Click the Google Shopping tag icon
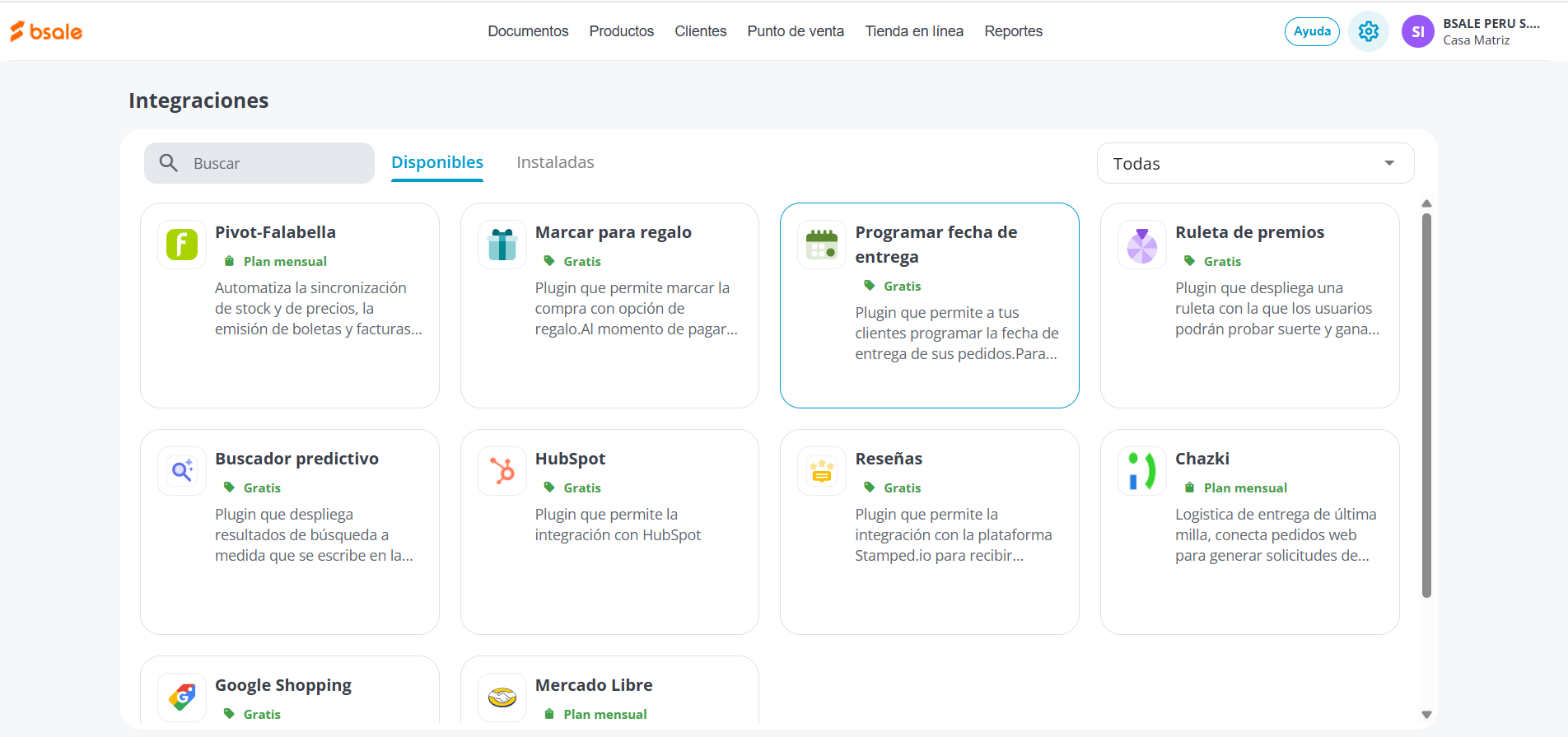 [x=182, y=697]
